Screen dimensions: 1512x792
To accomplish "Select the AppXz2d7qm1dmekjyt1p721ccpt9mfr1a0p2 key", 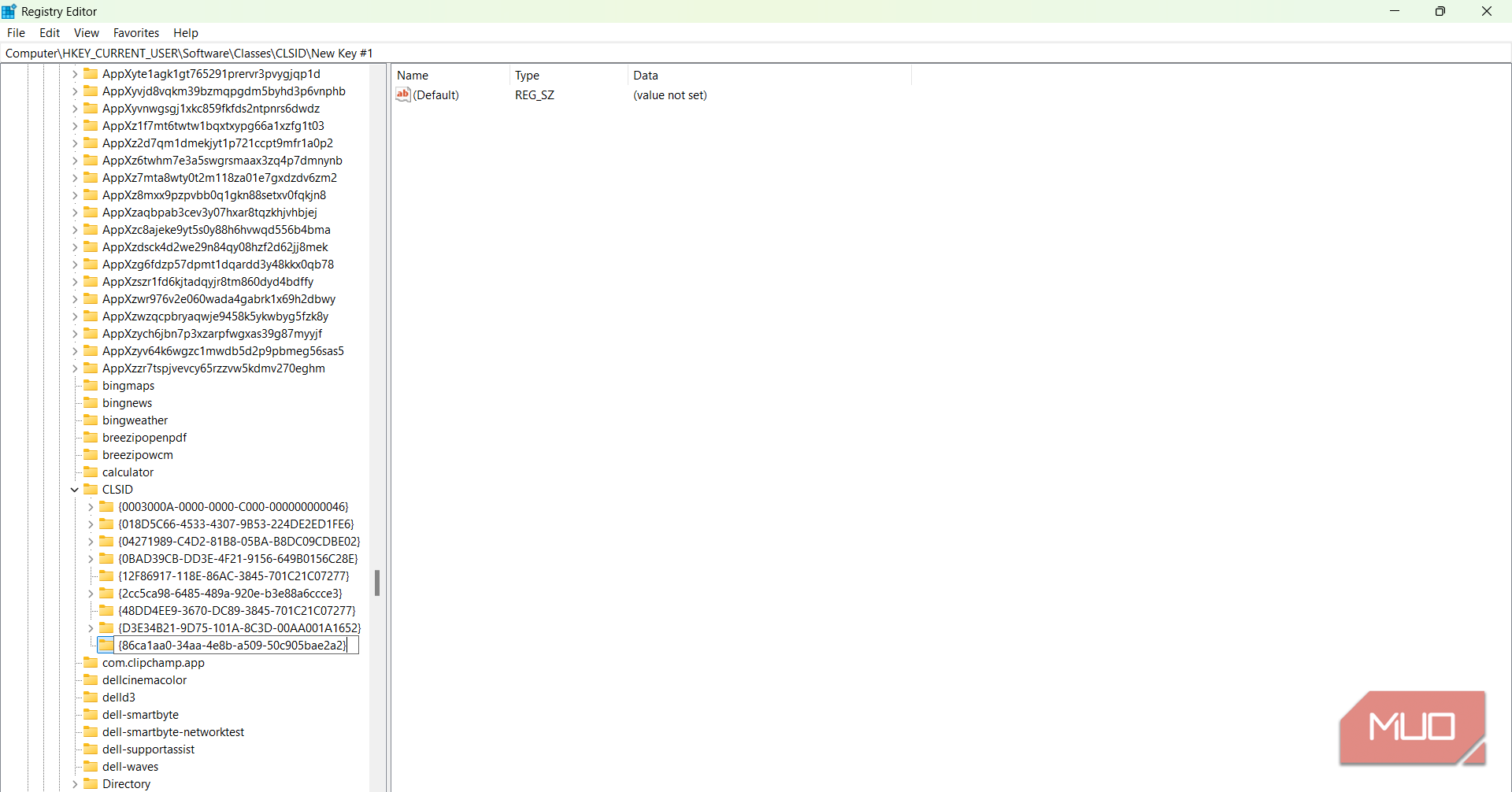I will pos(217,143).
